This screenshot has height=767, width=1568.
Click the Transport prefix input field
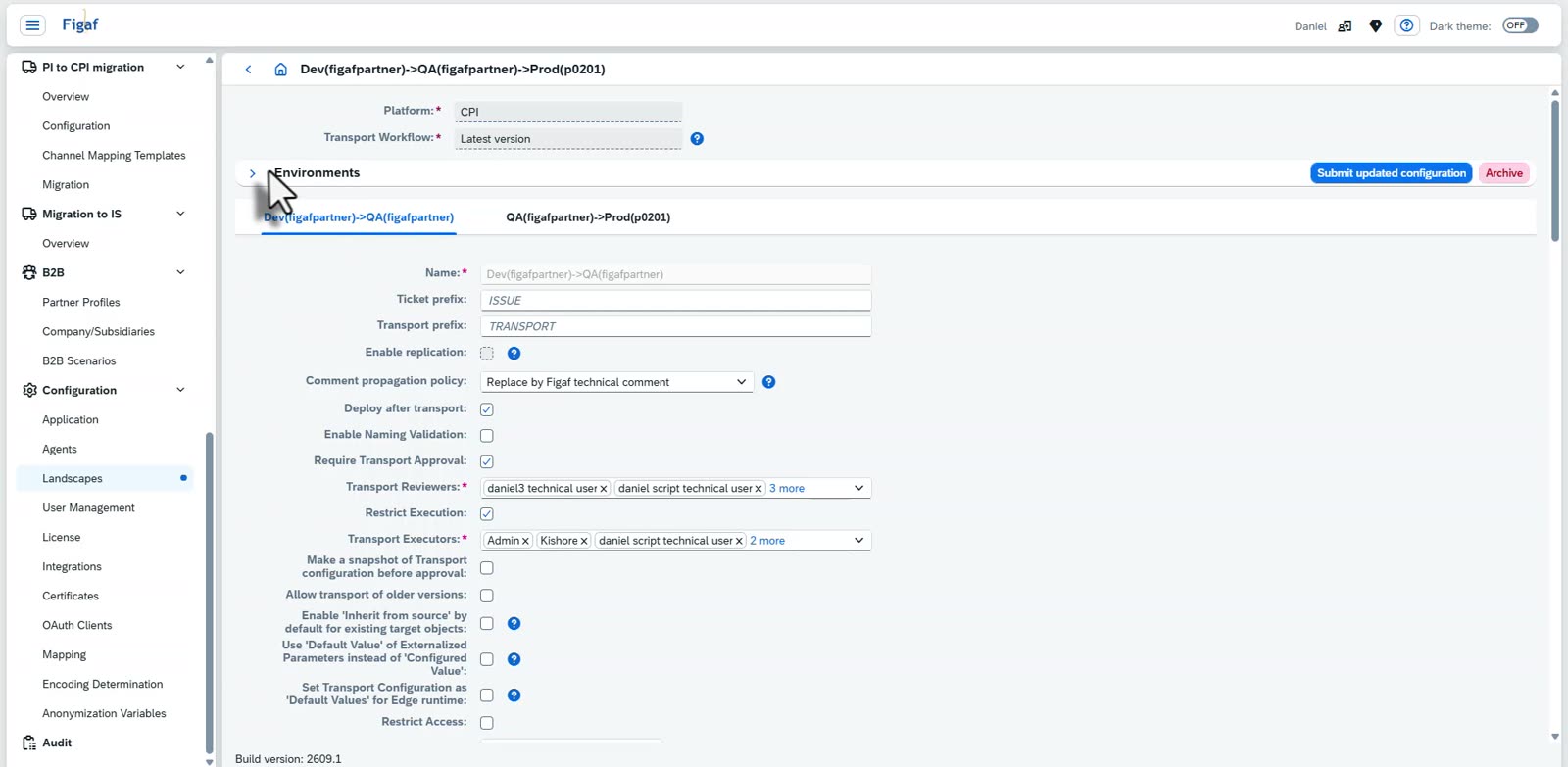click(x=675, y=326)
